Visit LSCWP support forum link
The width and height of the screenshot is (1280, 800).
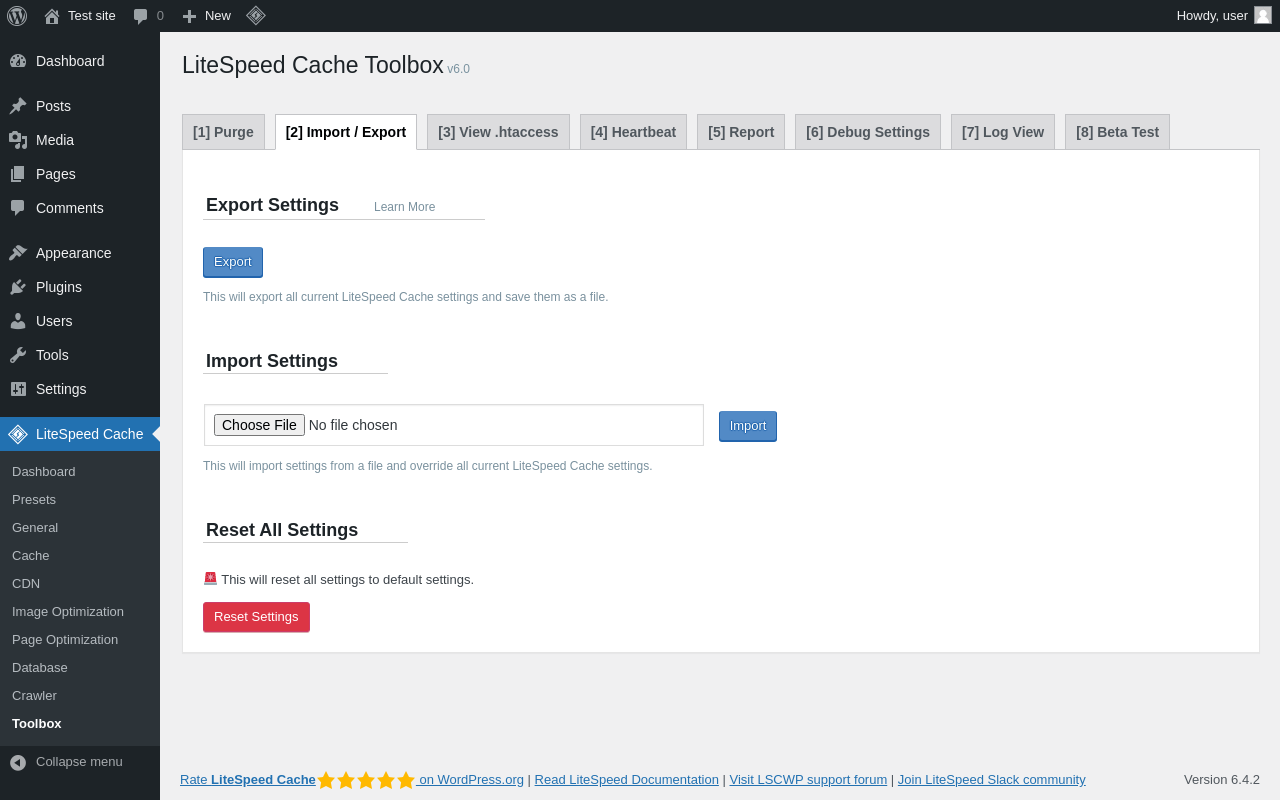point(808,780)
